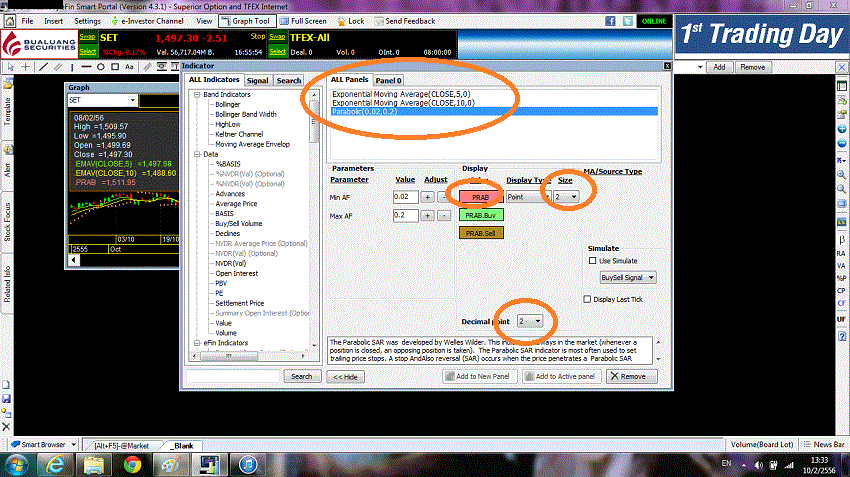This screenshot has height=477, width=850.
Task: Click the RA icon on right toolbar
Action: point(841,253)
